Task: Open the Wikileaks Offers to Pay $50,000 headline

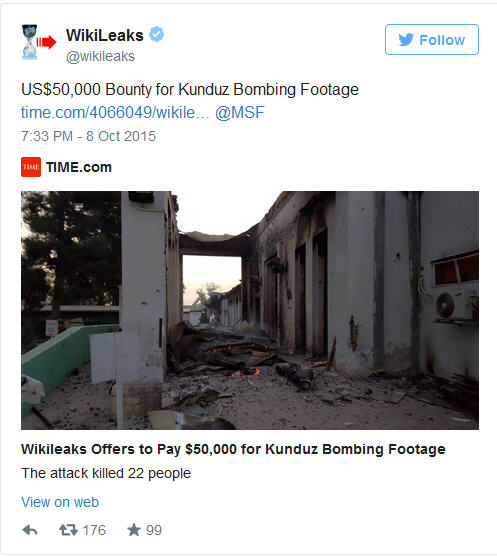Action: (x=233, y=449)
